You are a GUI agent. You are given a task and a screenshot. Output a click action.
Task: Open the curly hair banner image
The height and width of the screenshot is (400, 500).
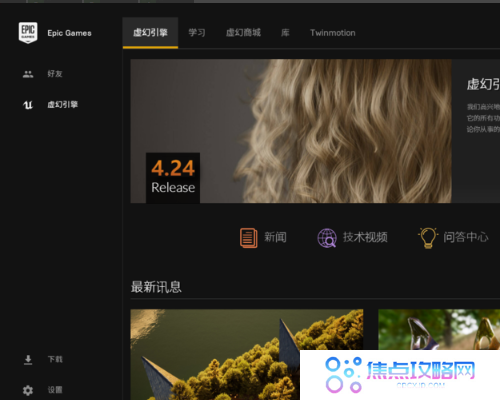pyautogui.click(x=291, y=131)
